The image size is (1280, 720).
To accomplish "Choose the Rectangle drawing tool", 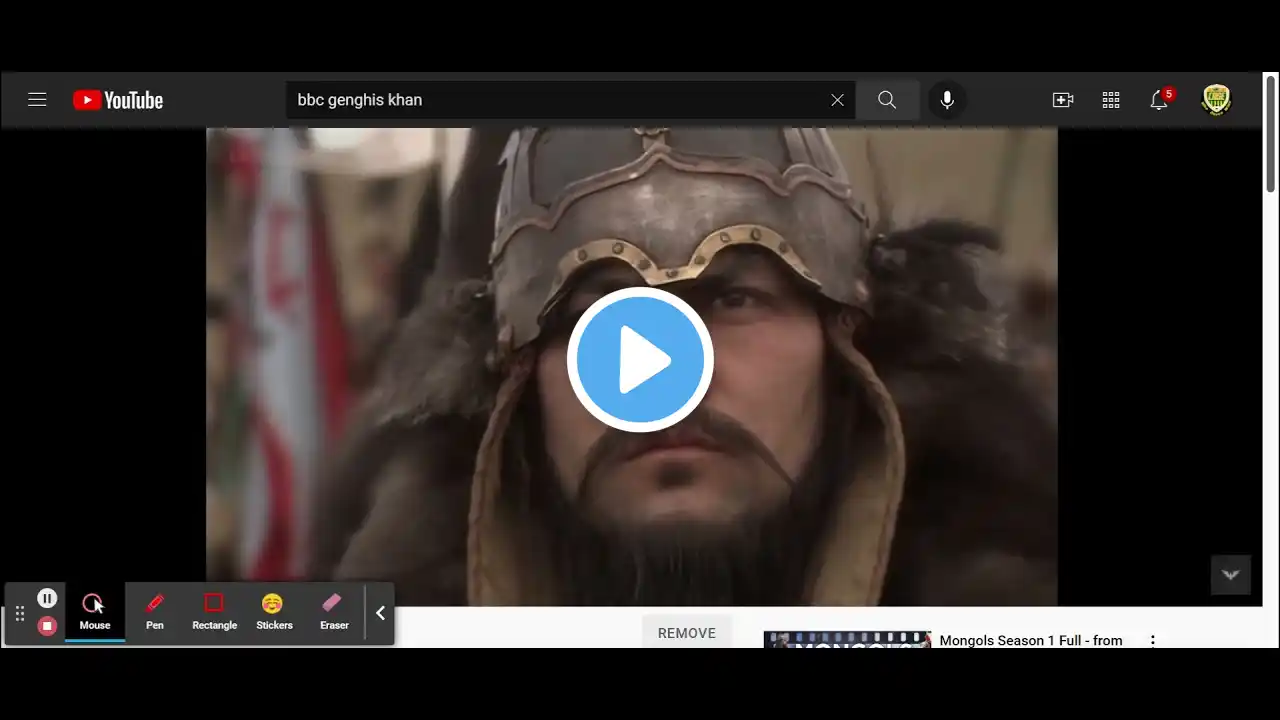I will coord(214,612).
